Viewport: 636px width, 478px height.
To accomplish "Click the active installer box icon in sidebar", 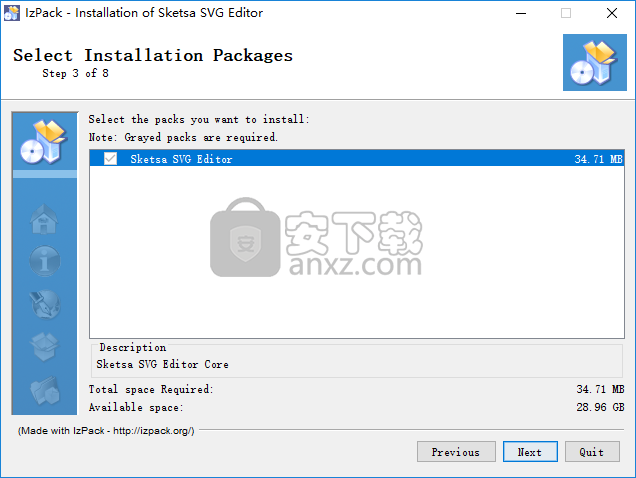I will (x=44, y=142).
